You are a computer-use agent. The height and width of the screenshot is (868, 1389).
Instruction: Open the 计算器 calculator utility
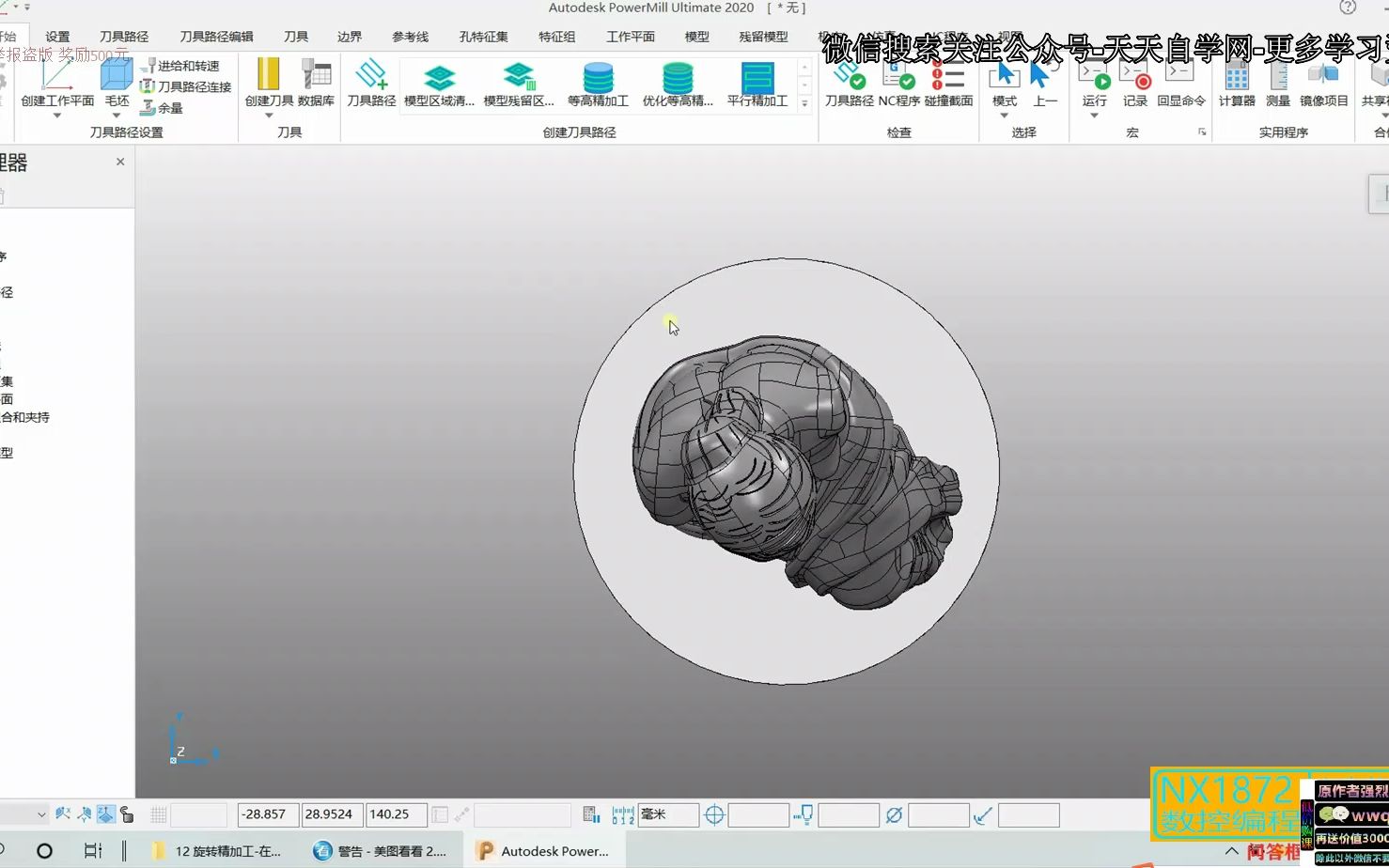tap(1237, 83)
